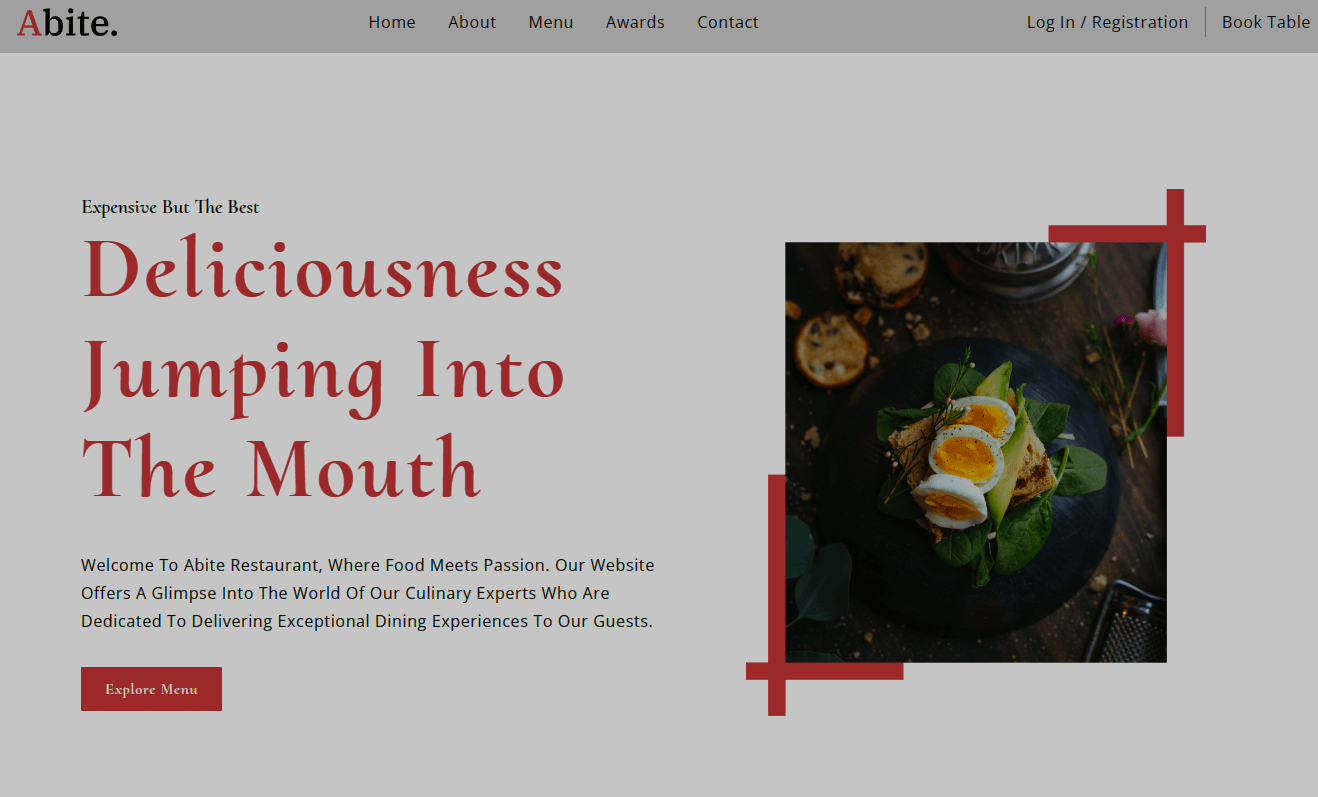Image resolution: width=1318 pixels, height=797 pixels.
Task: Click the word 'Deliciousness' in the heading
Action: pos(323,270)
